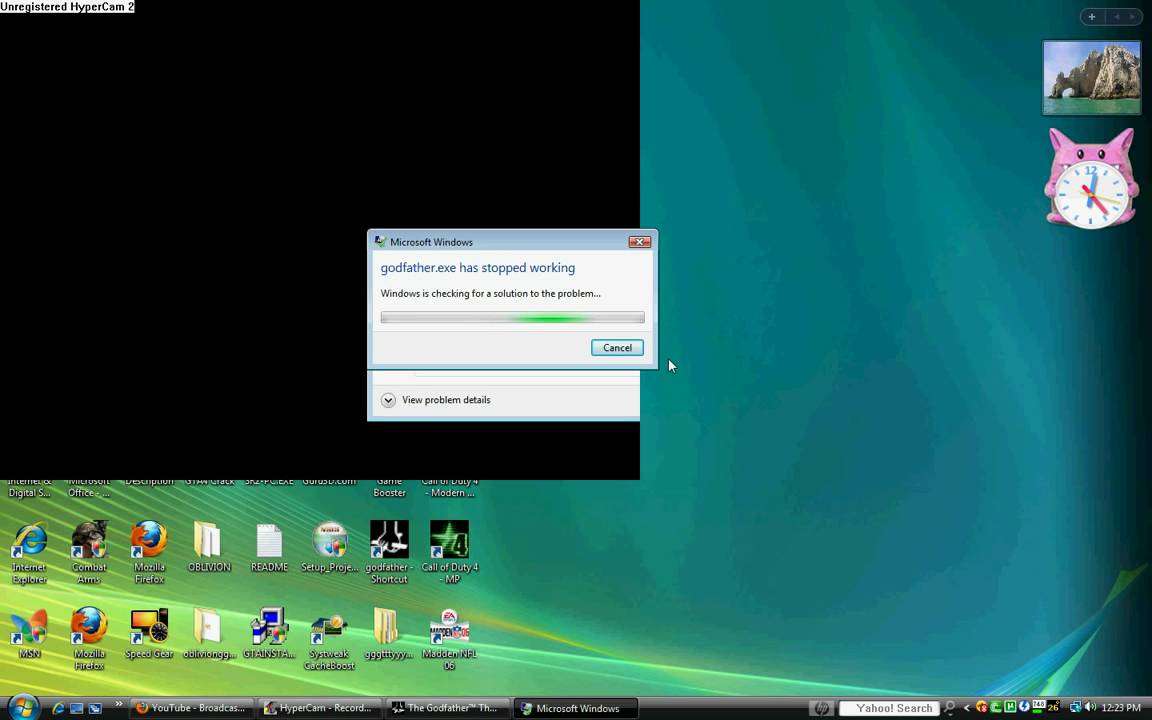Click the yellow 26 temperature tray icon
1152x720 pixels.
(1053, 708)
